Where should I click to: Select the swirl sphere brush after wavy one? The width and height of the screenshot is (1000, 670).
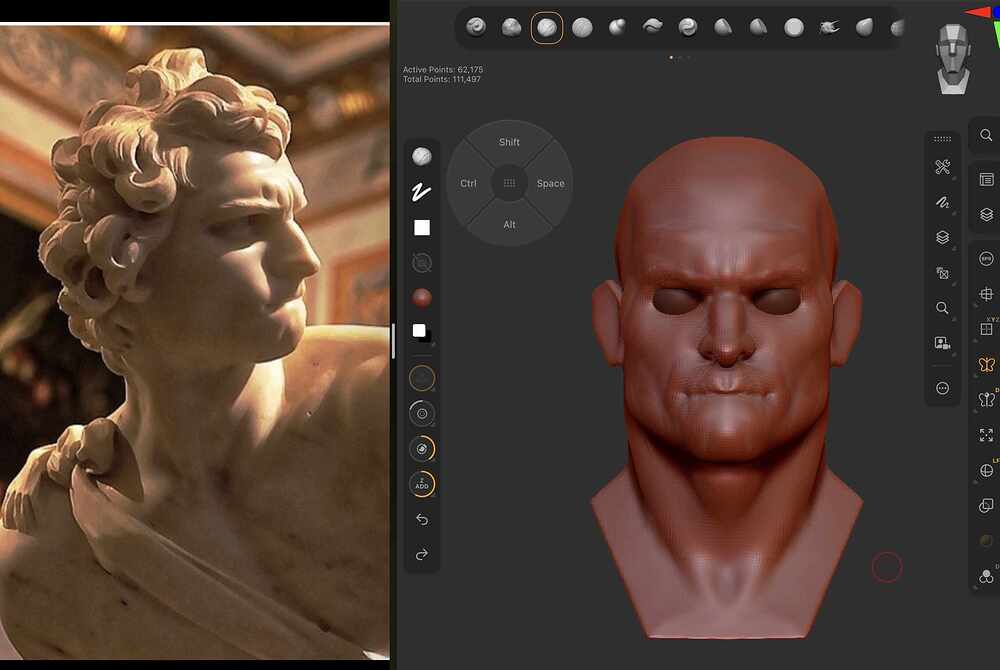[x=688, y=27]
